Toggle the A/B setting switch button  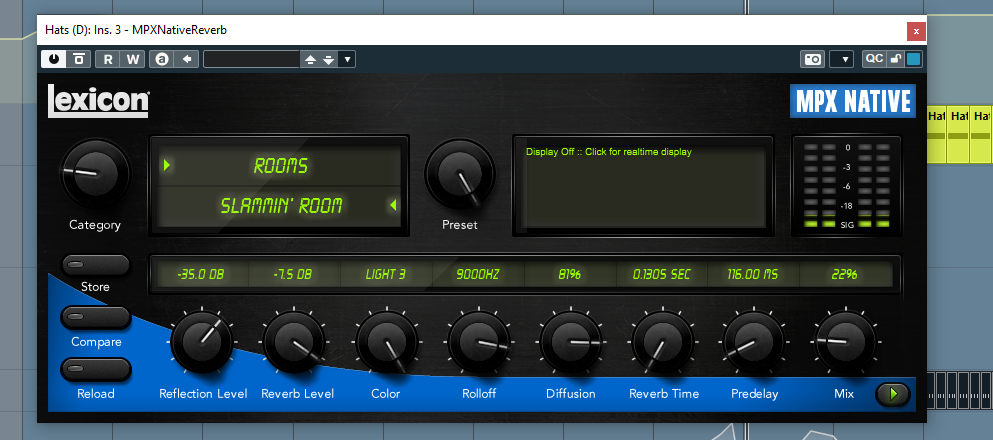pyautogui.click(x=162, y=59)
